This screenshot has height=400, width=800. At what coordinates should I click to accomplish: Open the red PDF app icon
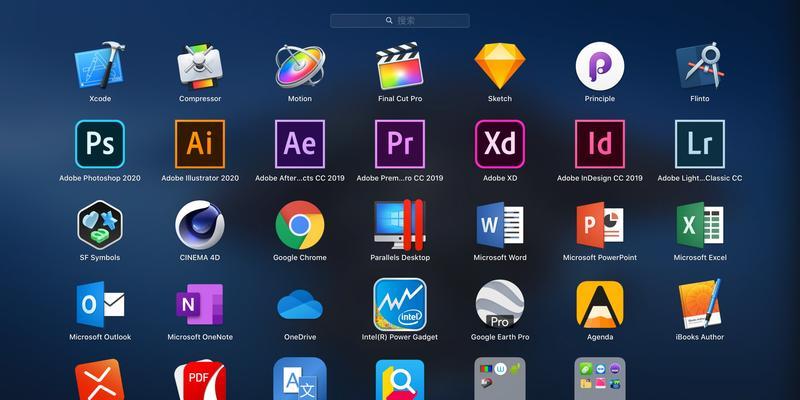pyautogui.click(x=200, y=380)
